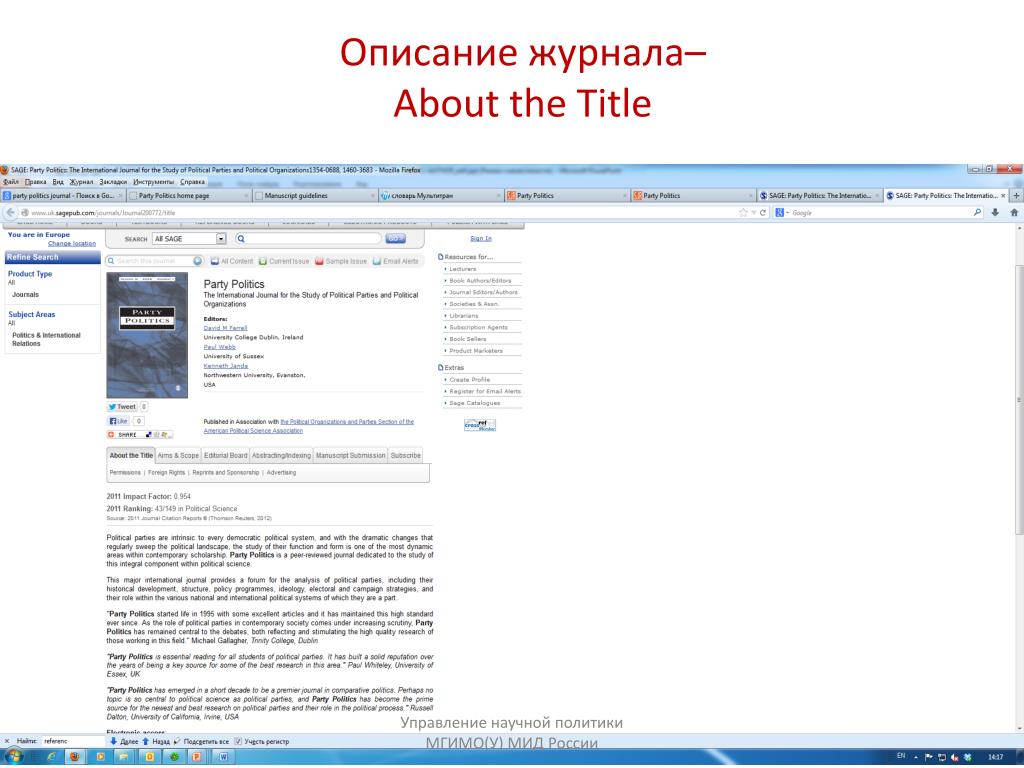Click the Windows Start orb
The image size is (1024, 768).
click(13, 757)
